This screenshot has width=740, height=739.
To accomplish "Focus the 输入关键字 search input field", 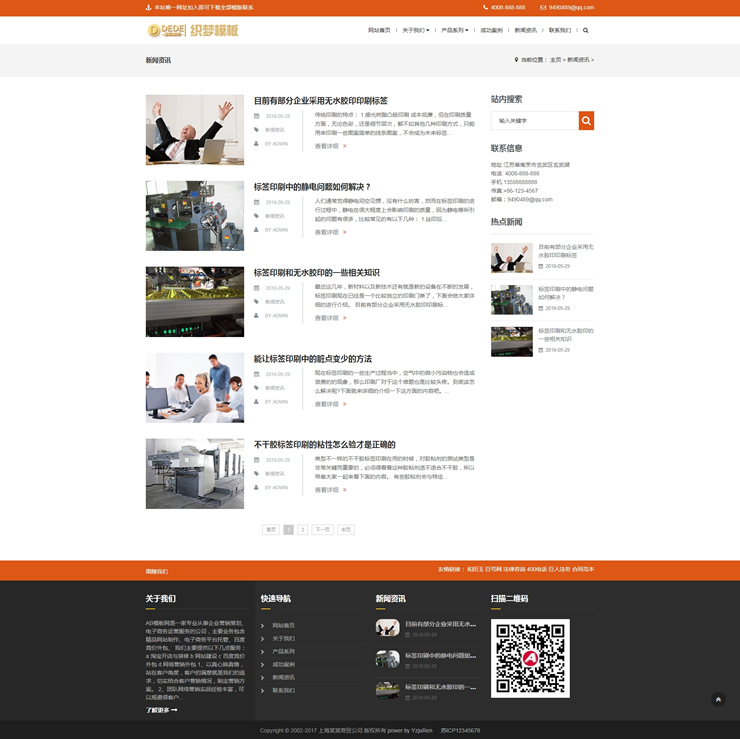I will [535, 121].
